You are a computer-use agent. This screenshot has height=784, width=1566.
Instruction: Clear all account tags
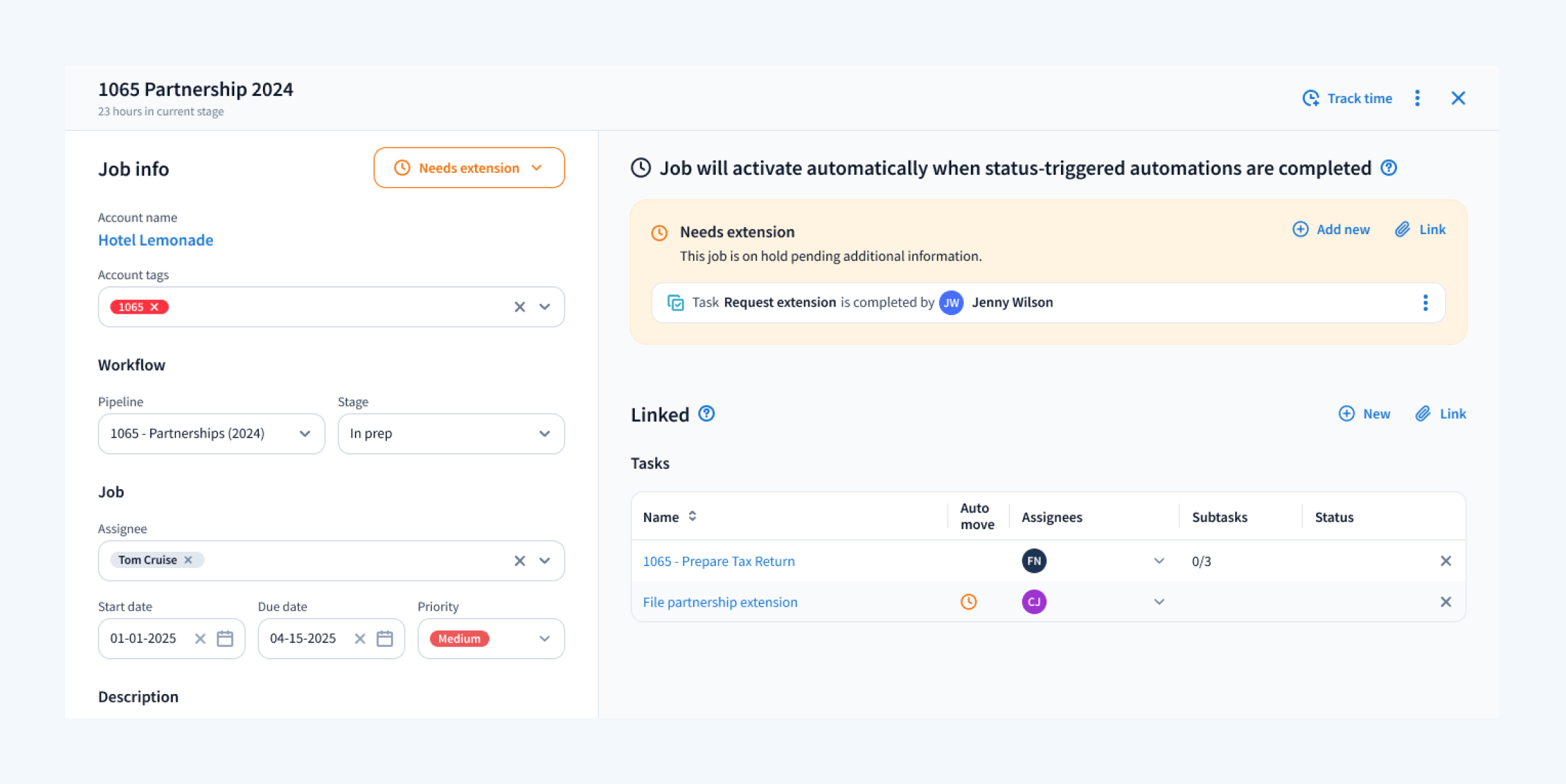click(519, 307)
